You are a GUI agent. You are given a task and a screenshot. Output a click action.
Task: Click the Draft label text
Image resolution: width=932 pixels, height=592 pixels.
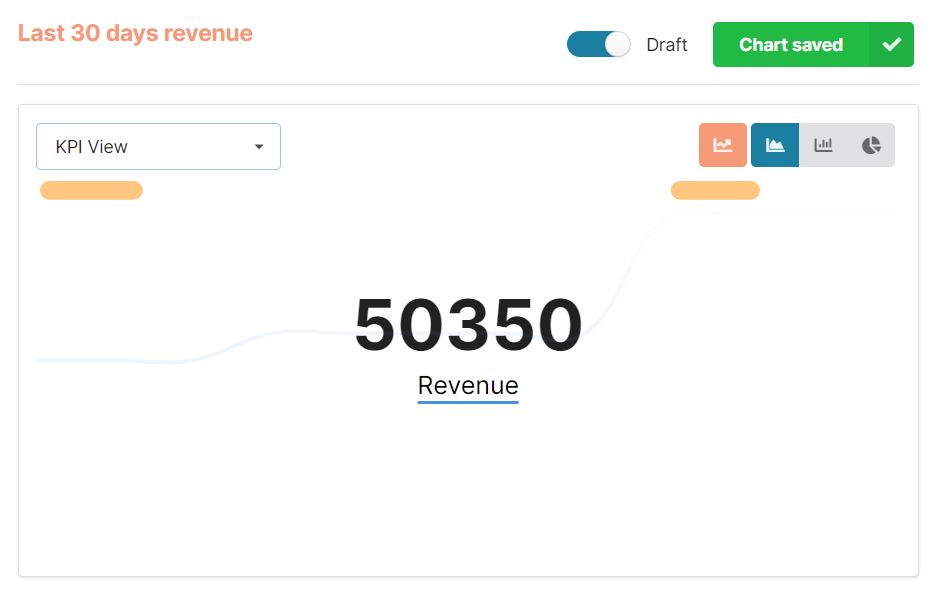667,45
